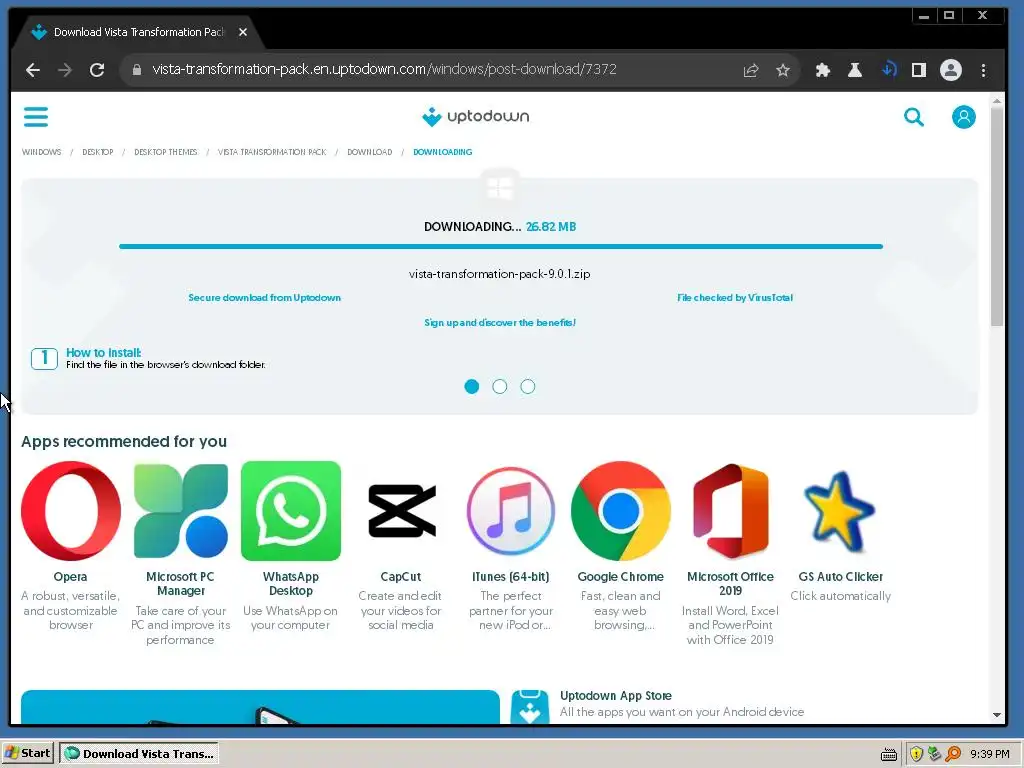Open the user account icon on page
1024x768 pixels.
coord(963,117)
